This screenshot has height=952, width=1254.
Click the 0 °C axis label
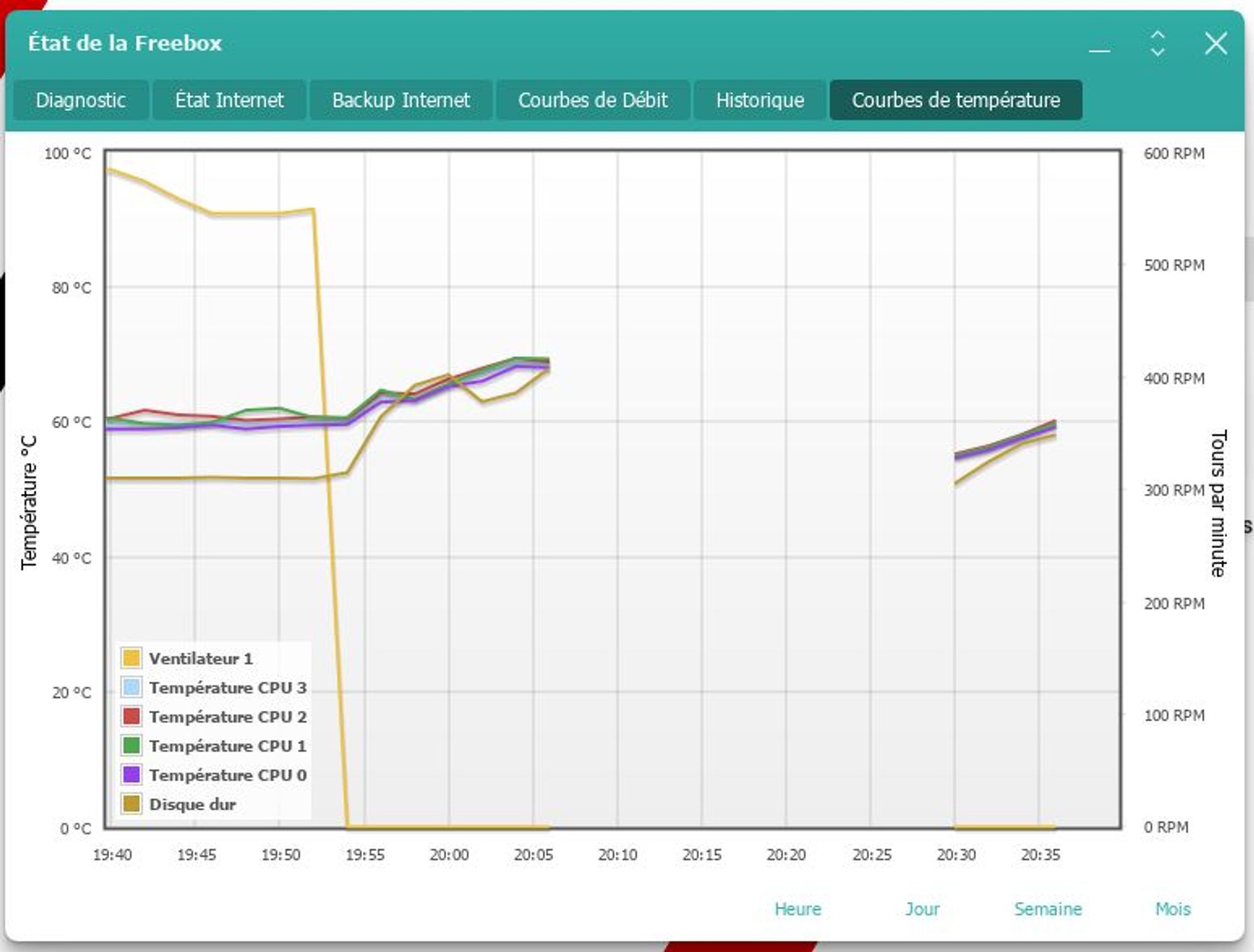tap(75, 829)
